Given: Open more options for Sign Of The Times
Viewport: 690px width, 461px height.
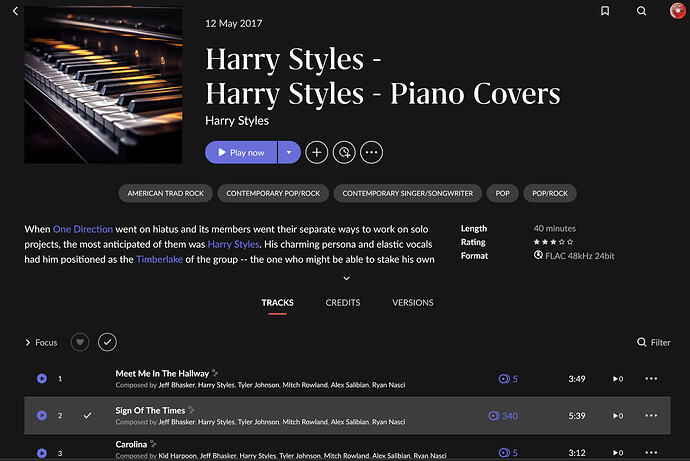Looking at the screenshot, I should 651,415.
